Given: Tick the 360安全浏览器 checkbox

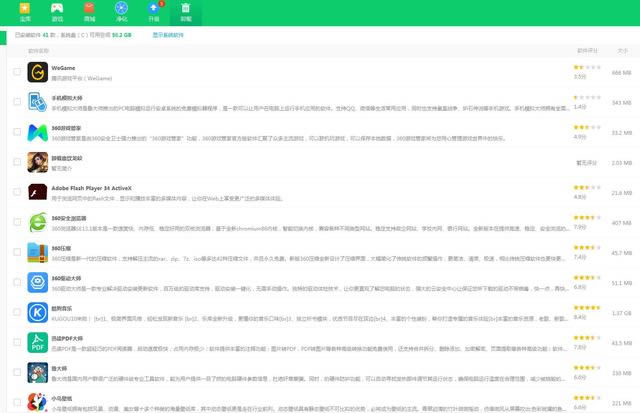Looking at the screenshot, I should point(17,222).
